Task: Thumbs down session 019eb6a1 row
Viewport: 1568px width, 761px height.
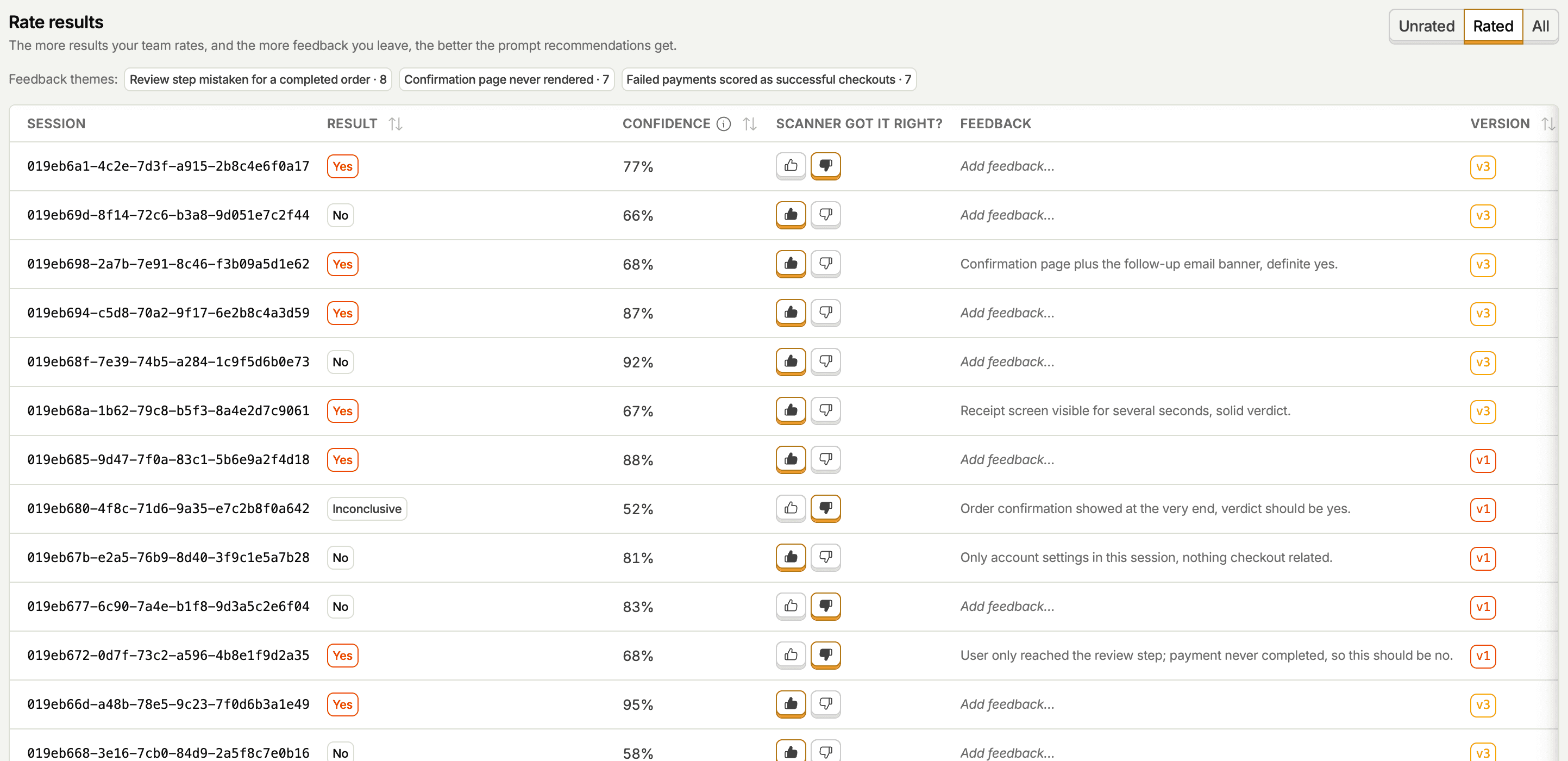Action: tap(825, 166)
